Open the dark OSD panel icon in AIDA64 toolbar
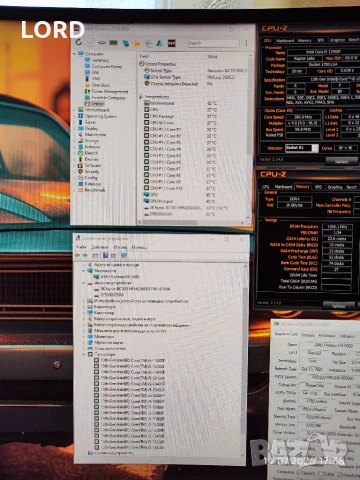This screenshot has height=480, width=360. (171, 43)
